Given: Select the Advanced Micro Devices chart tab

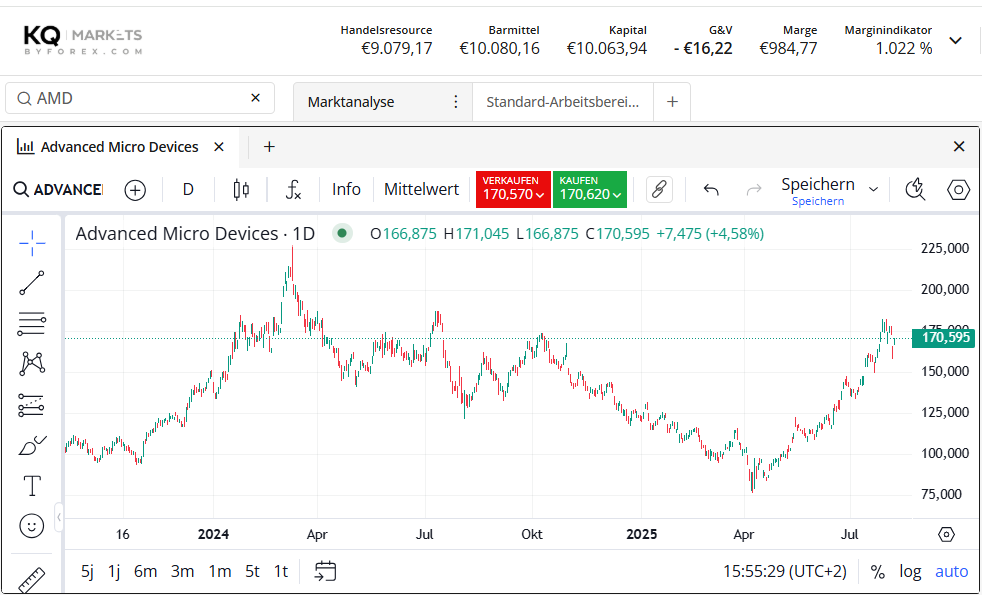Looking at the screenshot, I should tap(119, 147).
